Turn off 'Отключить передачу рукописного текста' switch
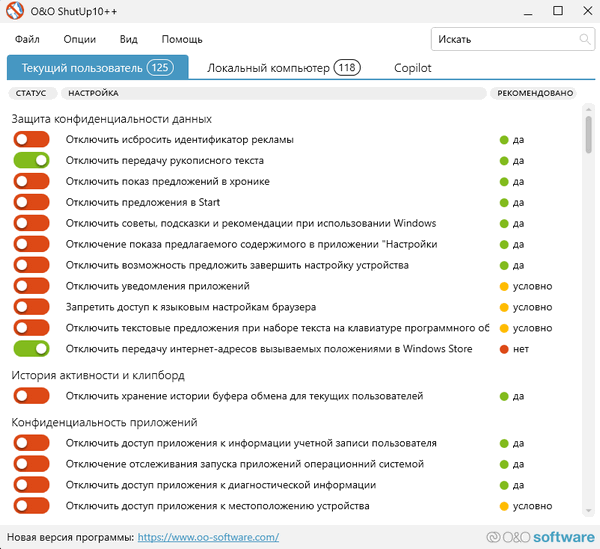The image size is (600, 549). pyautogui.click(x=31, y=160)
